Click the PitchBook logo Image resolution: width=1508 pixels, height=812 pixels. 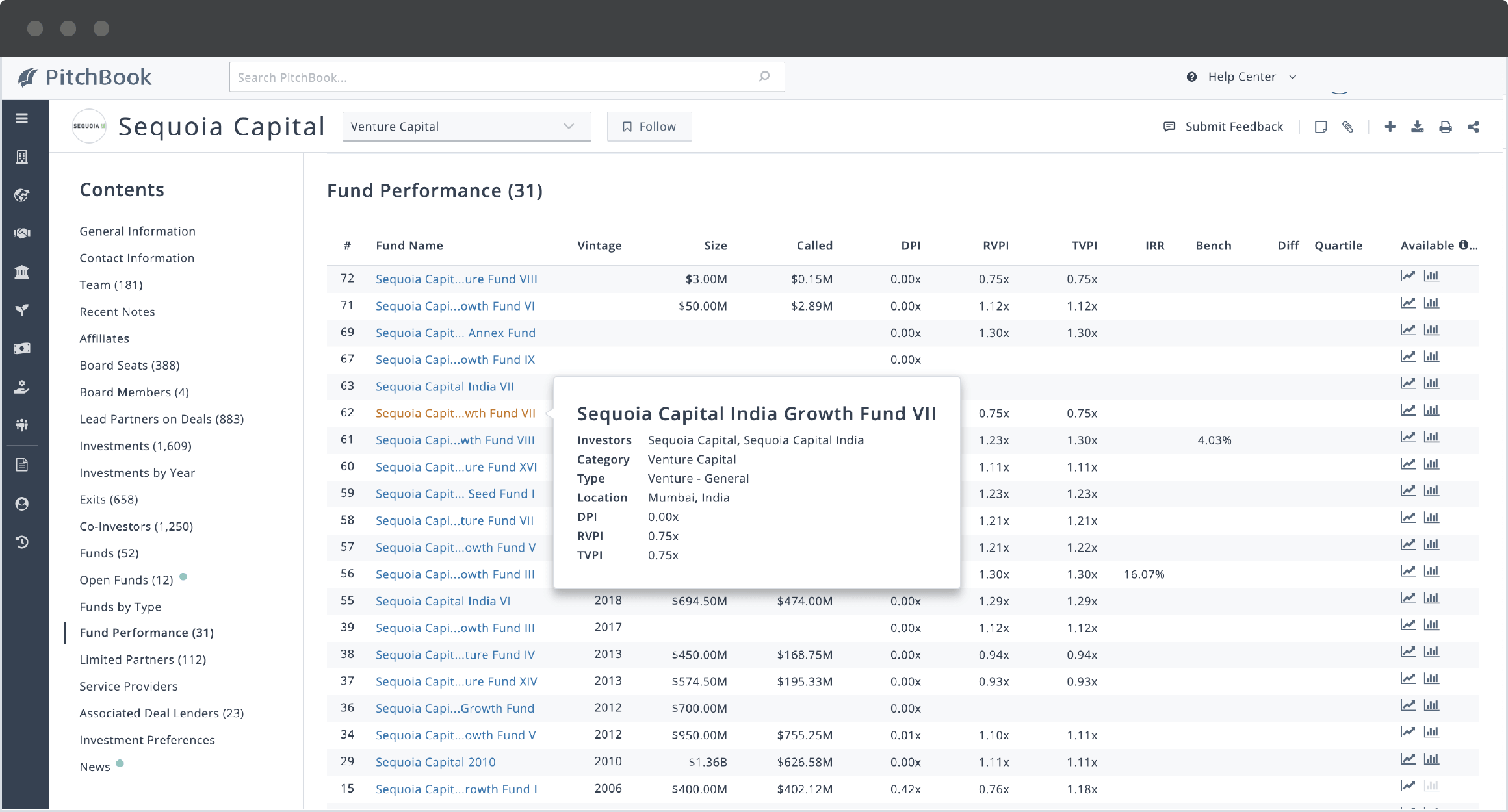(x=85, y=77)
